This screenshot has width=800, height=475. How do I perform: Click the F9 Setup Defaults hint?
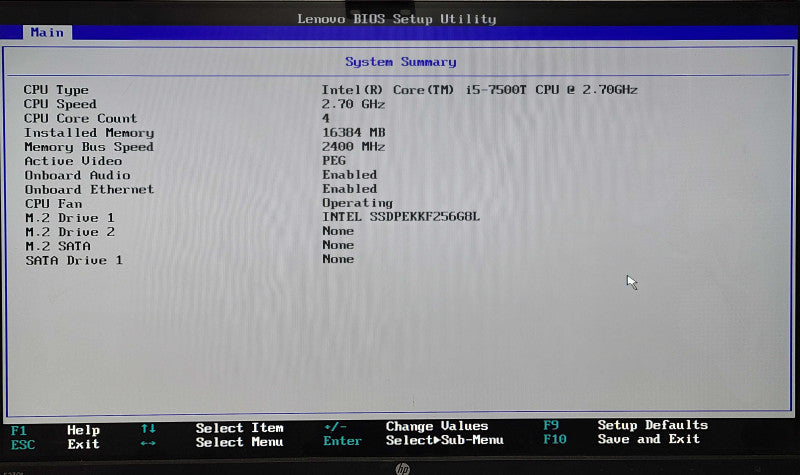tap(626, 425)
